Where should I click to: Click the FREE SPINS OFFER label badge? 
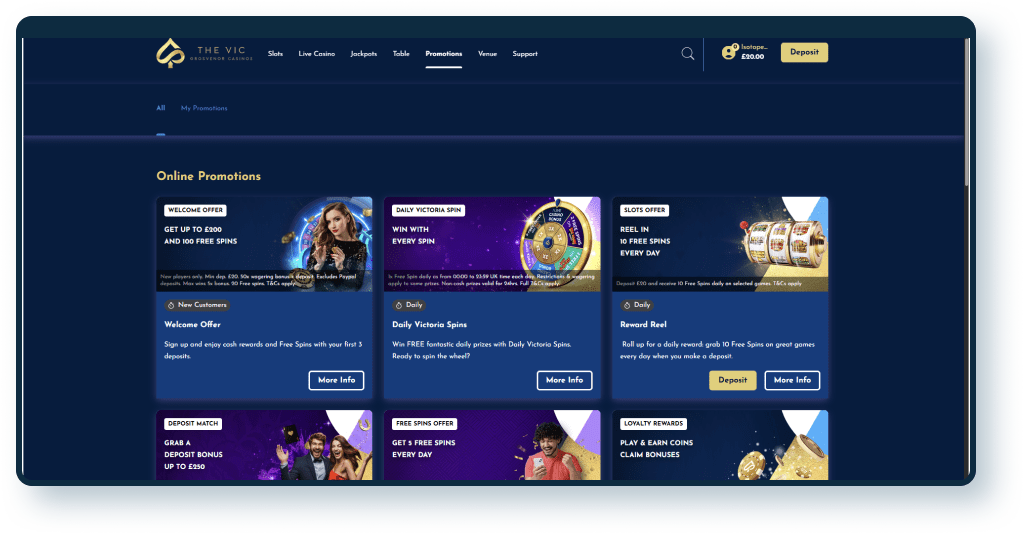click(424, 424)
